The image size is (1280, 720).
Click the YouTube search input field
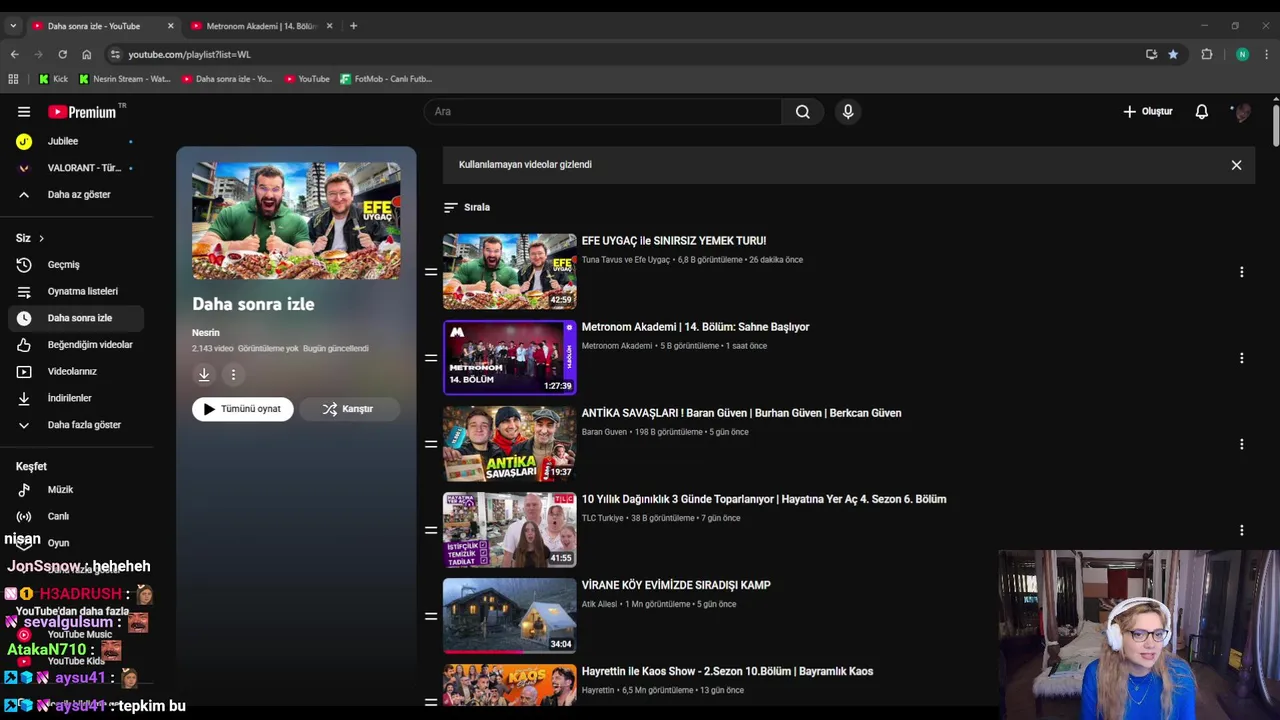coord(603,112)
